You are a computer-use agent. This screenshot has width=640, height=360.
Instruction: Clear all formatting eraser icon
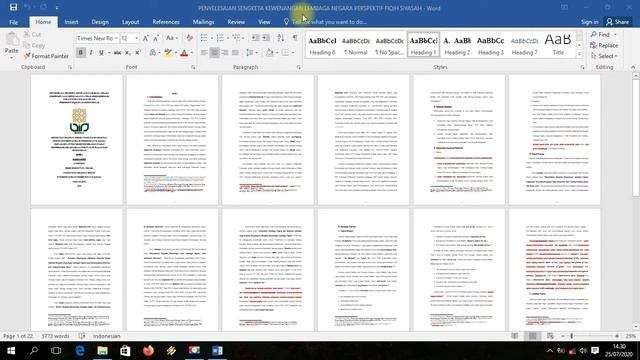pos(189,38)
